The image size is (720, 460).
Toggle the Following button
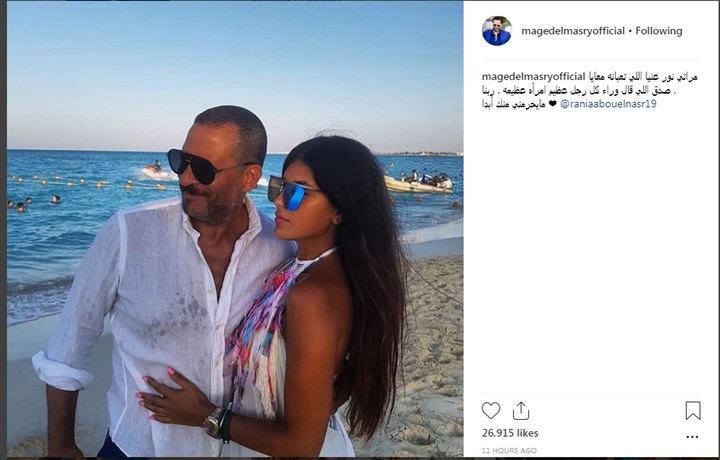click(658, 31)
